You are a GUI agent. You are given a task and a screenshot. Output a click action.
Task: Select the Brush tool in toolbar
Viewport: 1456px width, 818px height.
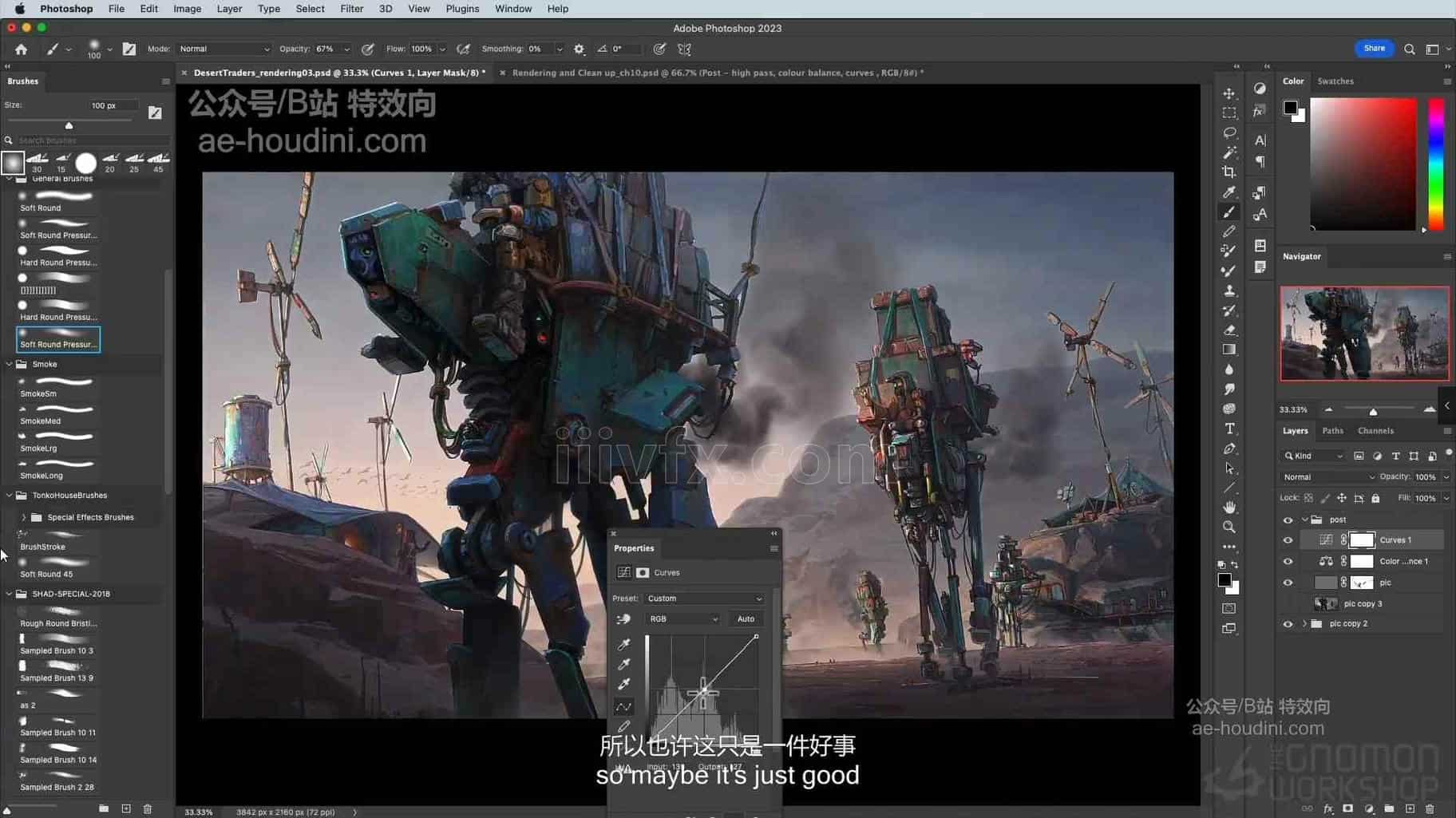pos(1229,211)
